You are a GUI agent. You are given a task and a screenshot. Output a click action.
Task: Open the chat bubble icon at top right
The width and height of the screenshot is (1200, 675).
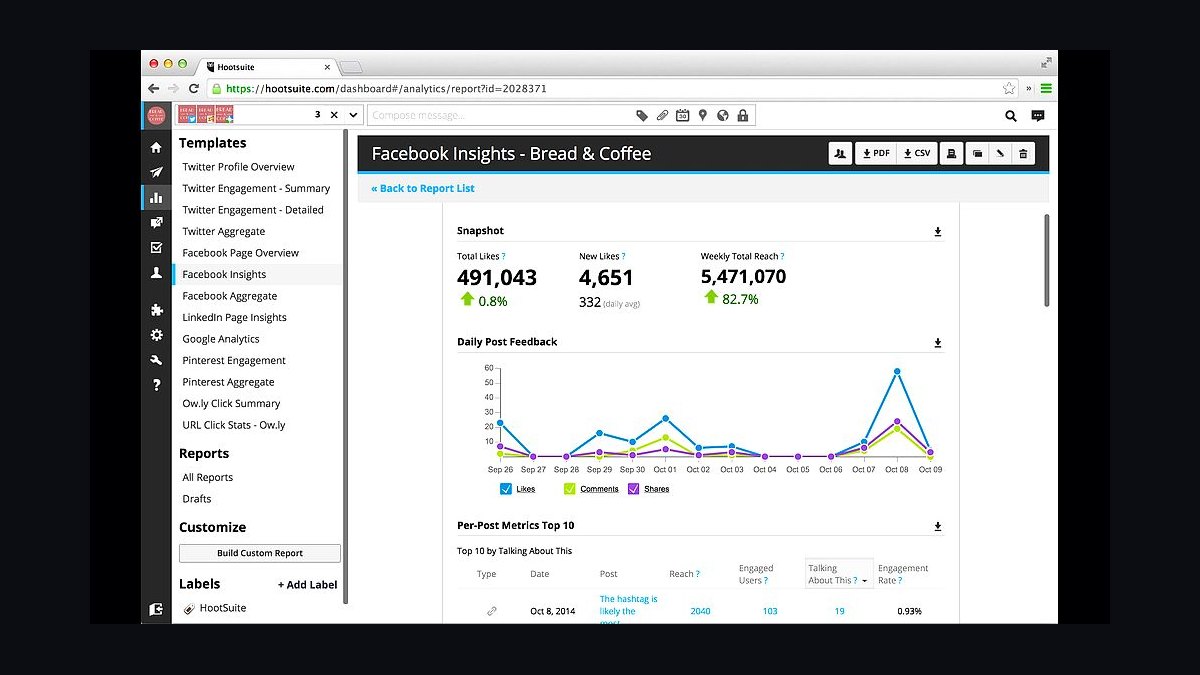click(1038, 116)
